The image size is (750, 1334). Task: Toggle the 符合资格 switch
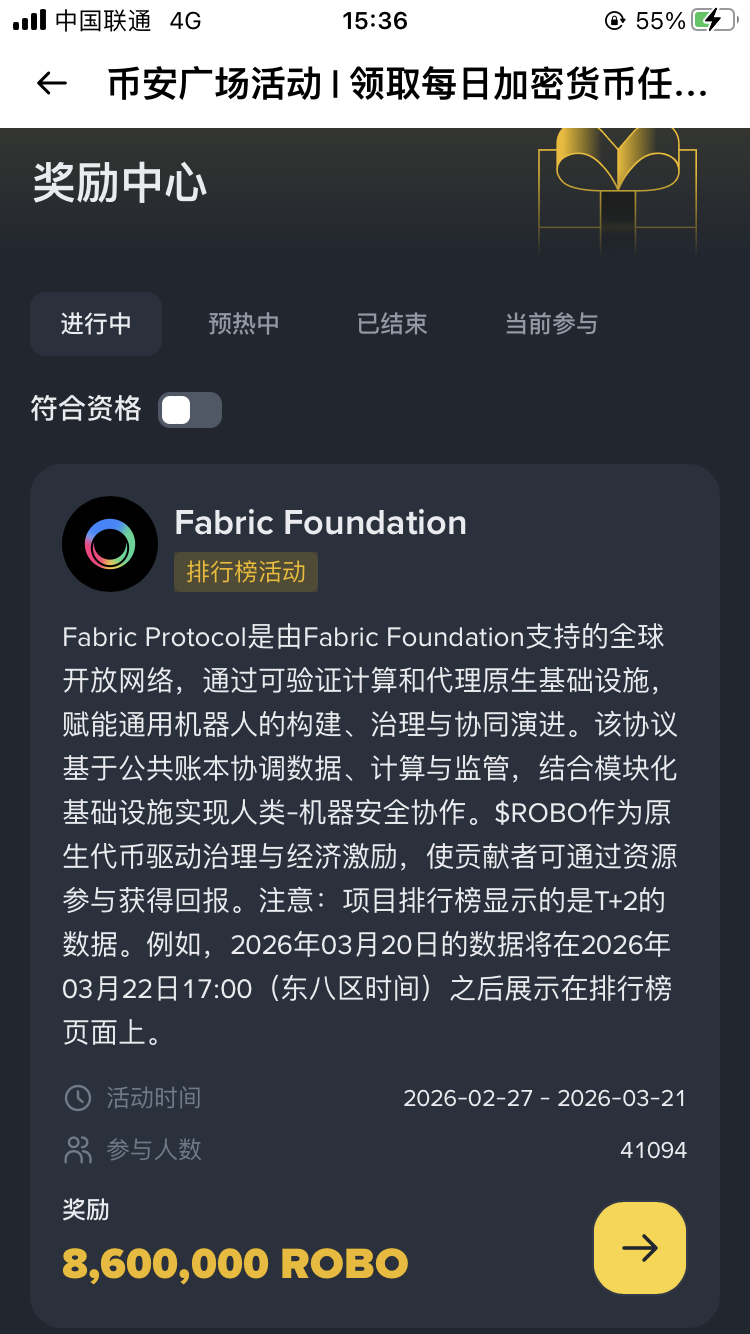(190, 410)
